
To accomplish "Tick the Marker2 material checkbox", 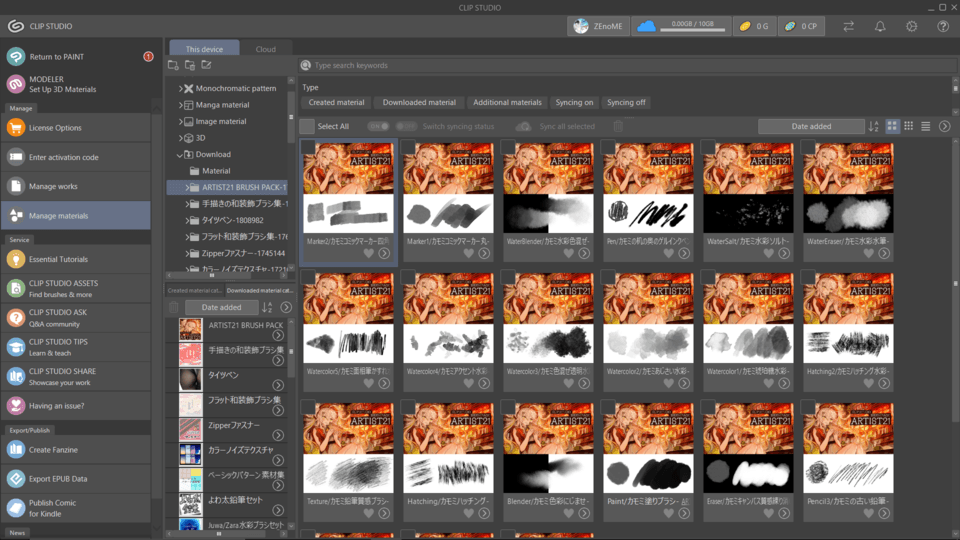I will point(308,147).
